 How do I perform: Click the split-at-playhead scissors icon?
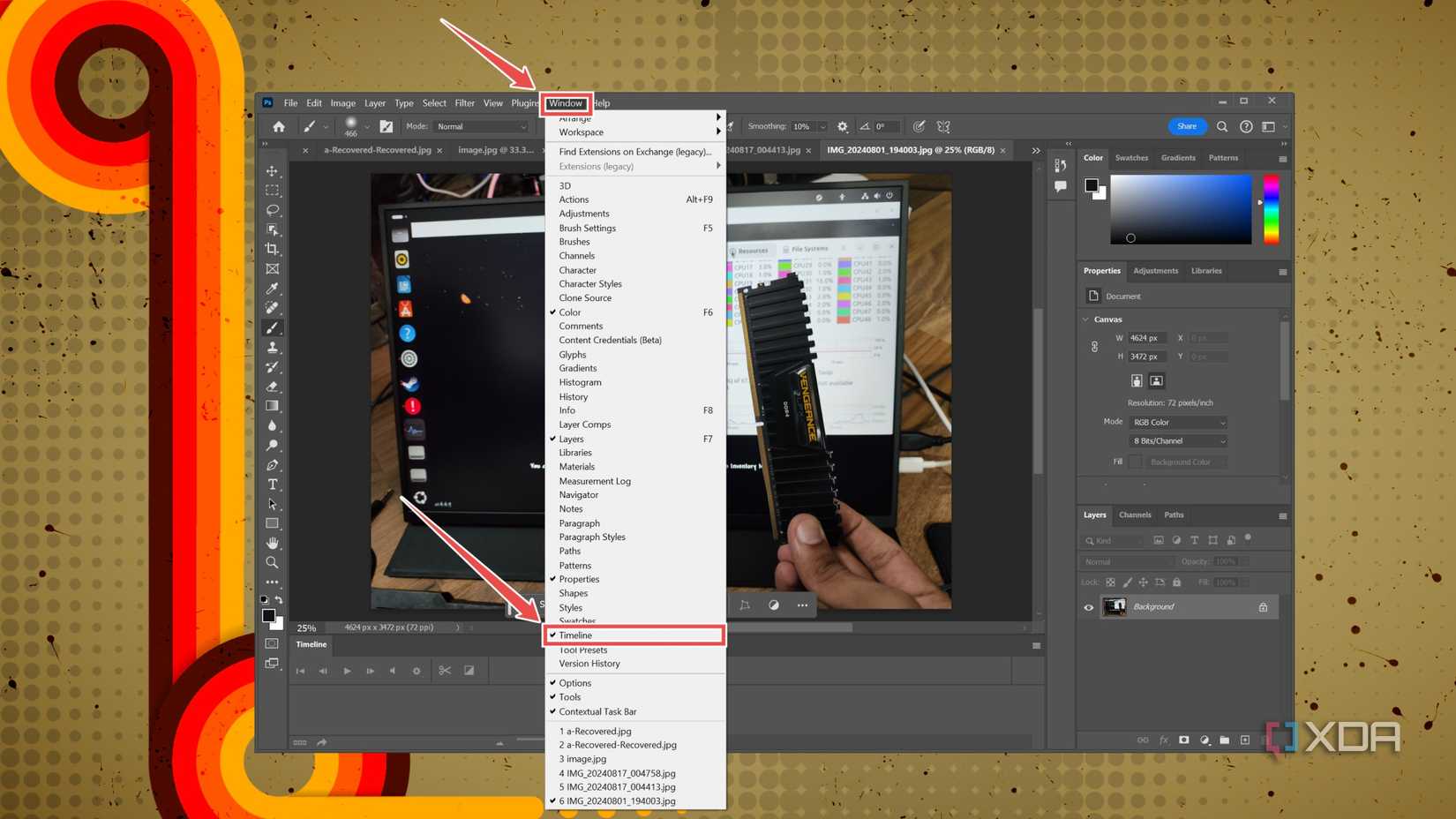pos(445,671)
